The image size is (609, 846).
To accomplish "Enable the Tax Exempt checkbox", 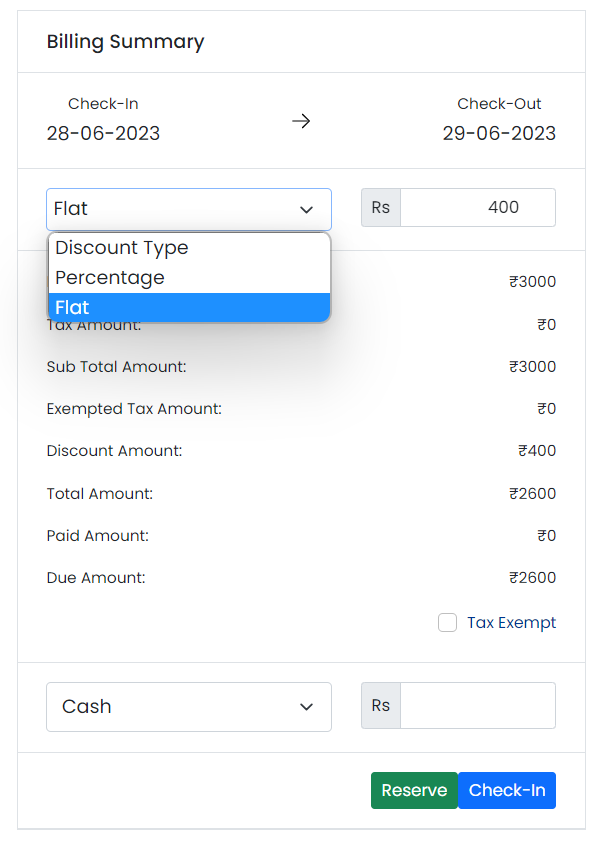I will click(447, 623).
